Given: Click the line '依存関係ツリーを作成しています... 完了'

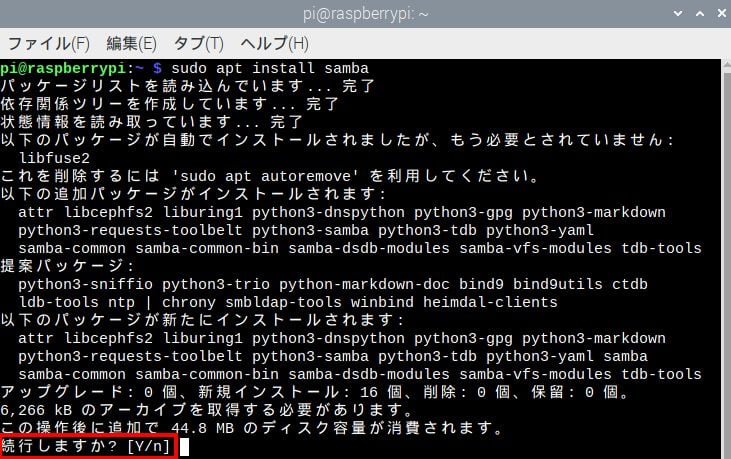Looking at the screenshot, I should coord(170,104).
